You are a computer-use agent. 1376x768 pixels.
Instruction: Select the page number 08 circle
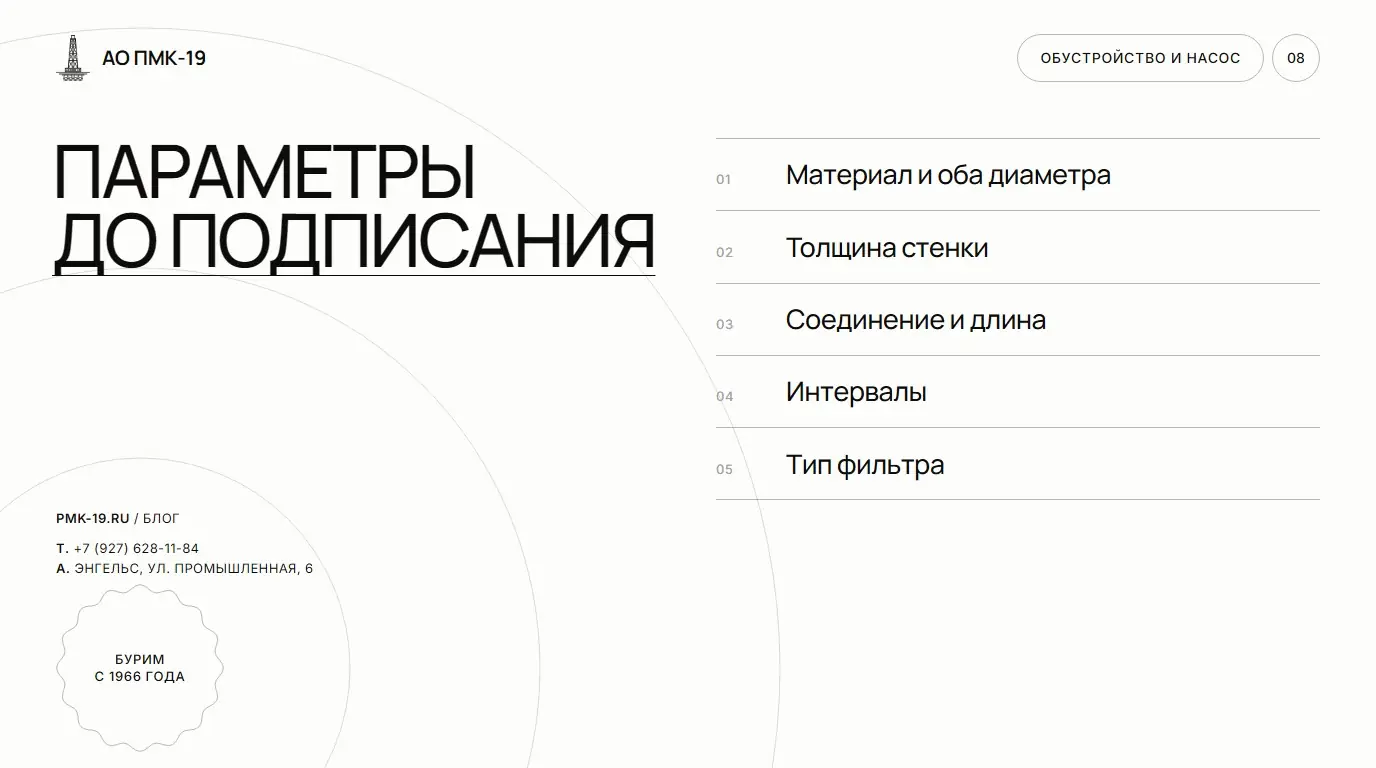(1296, 58)
